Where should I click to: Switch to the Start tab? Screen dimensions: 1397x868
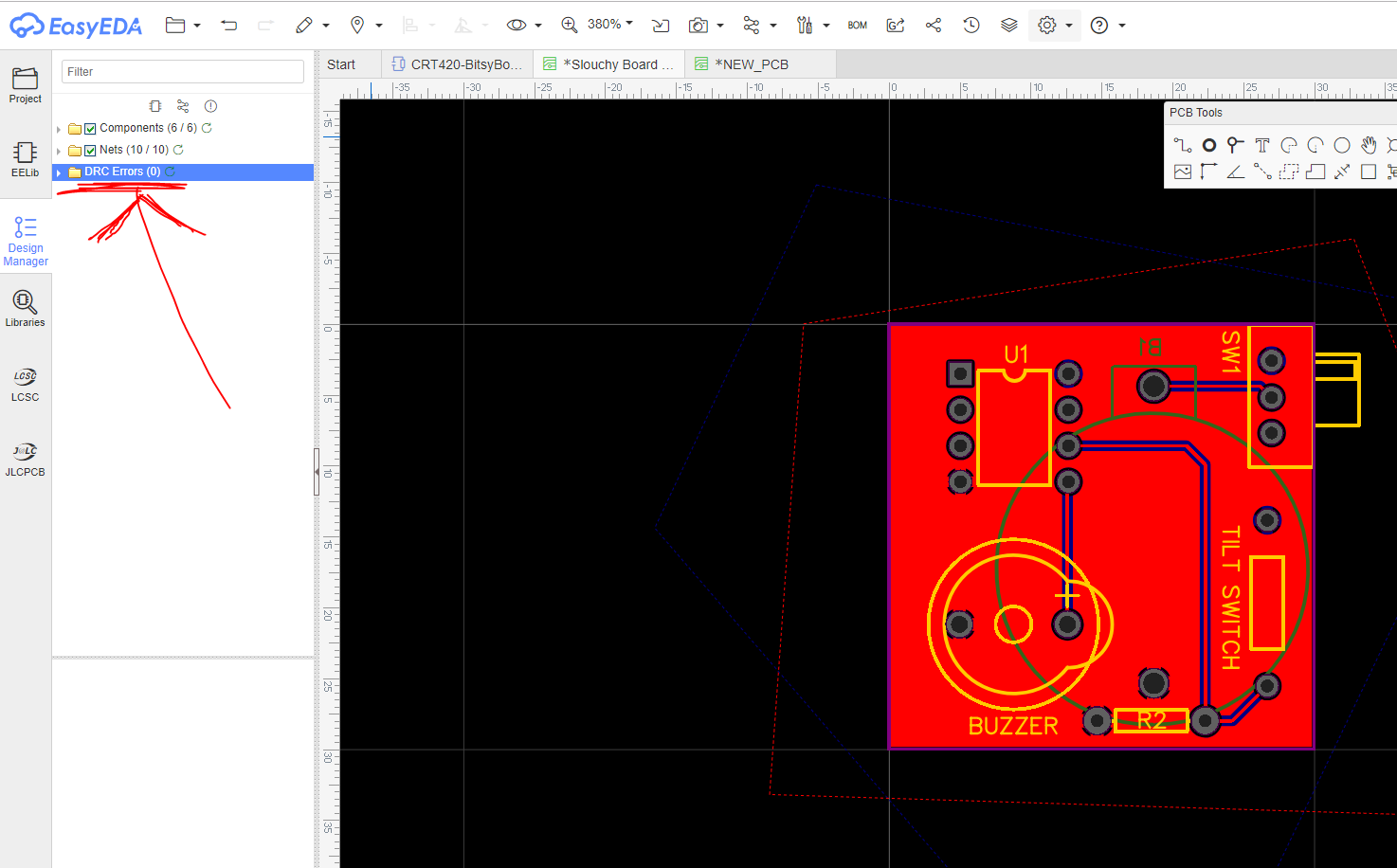point(341,64)
